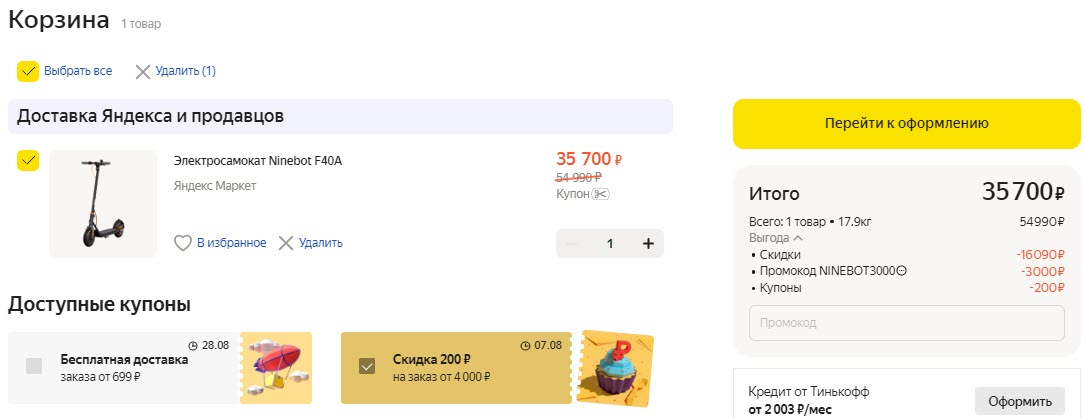This screenshot has height=418, width=1085.
Task: Open the Электросамокат Ninebot F40A product link
Action: point(258,160)
